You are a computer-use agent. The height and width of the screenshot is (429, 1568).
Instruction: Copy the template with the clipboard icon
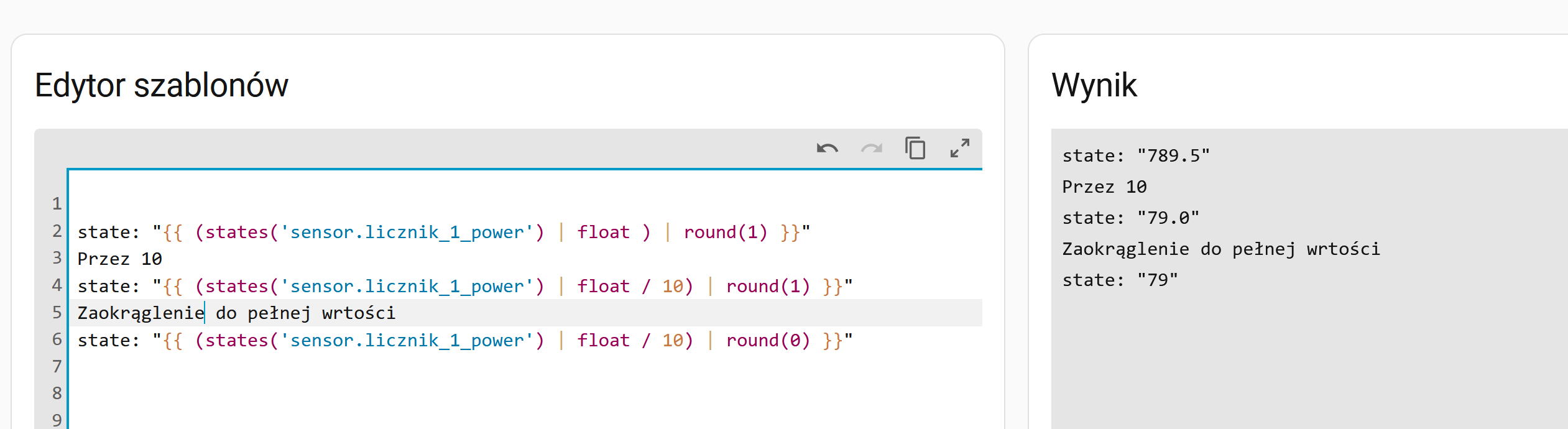pyautogui.click(x=915, y=149)
